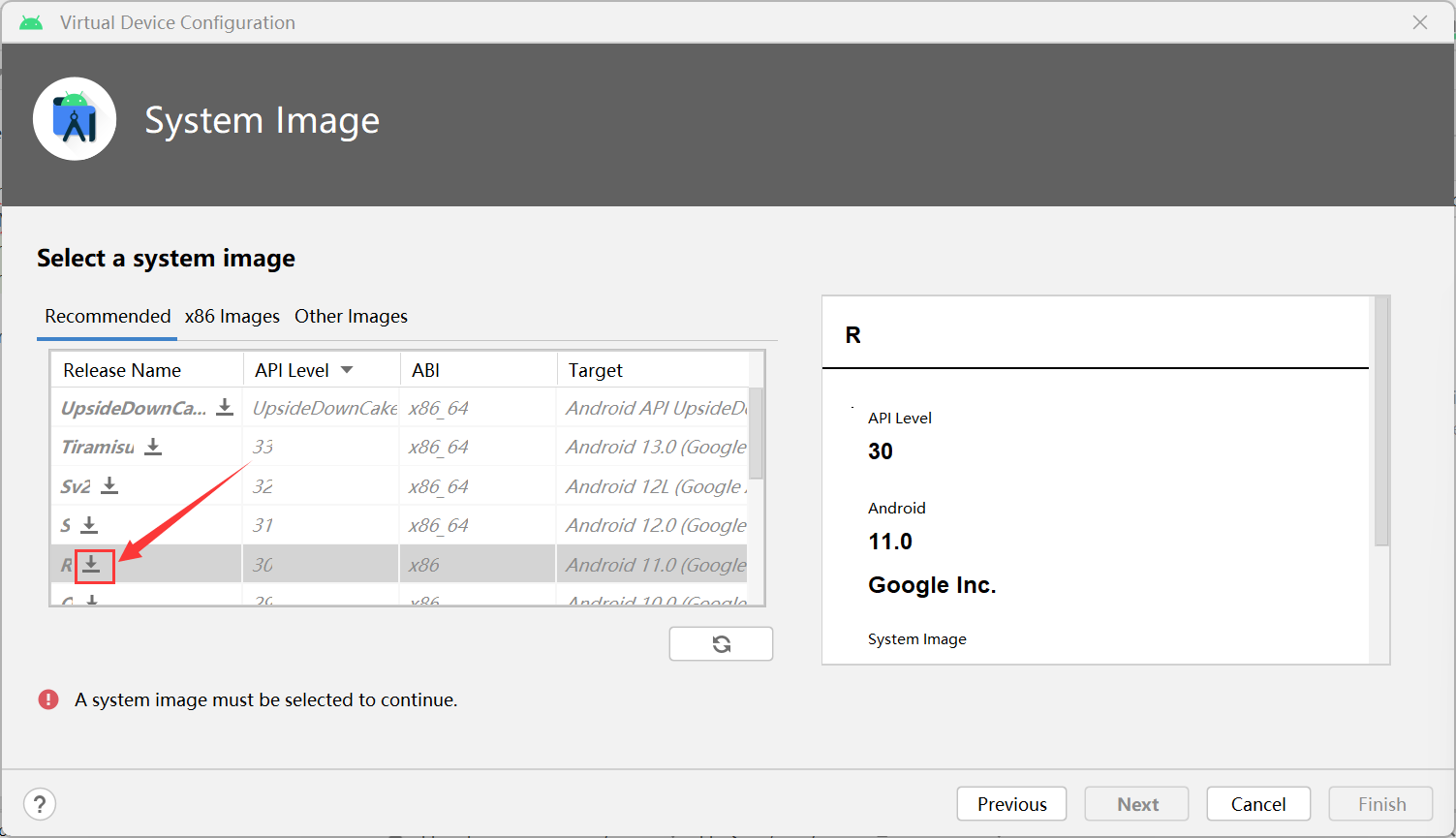This screenshot has height=838, width=1456.
Task: Click the R heading in details panel
Action: pyautogui.click(x=853, y=335)
